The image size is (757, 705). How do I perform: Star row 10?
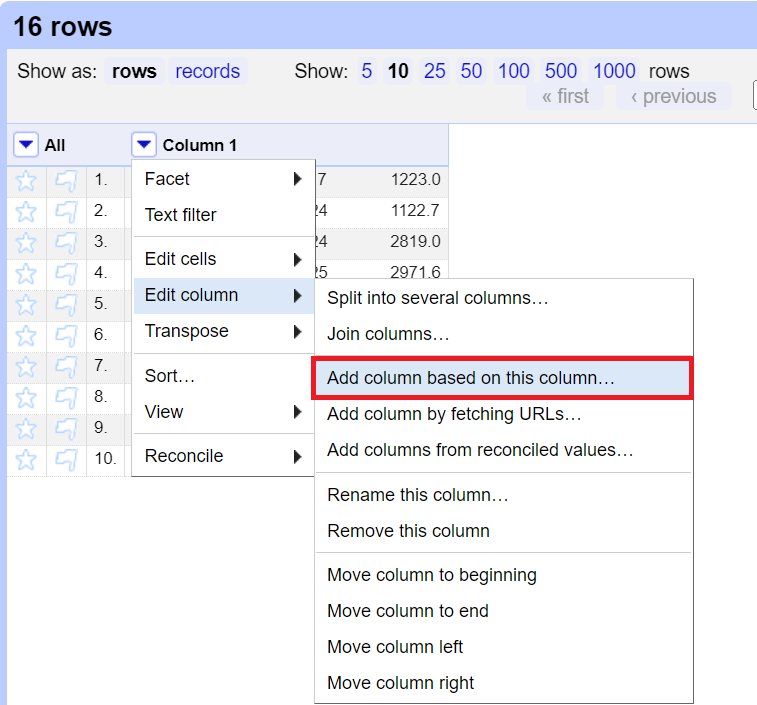pos(26,460)
